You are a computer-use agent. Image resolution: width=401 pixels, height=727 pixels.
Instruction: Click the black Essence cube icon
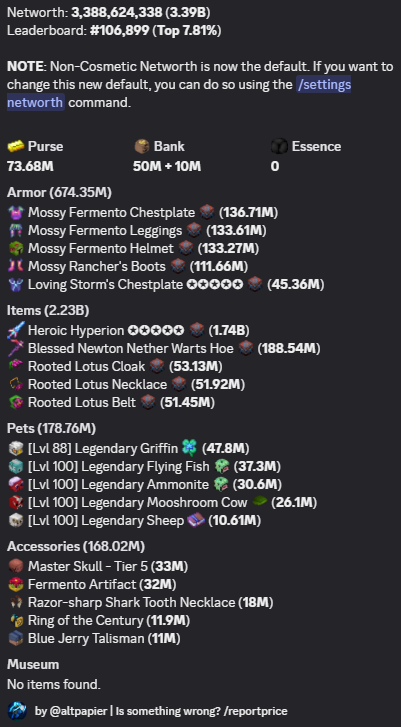point(279,147)
